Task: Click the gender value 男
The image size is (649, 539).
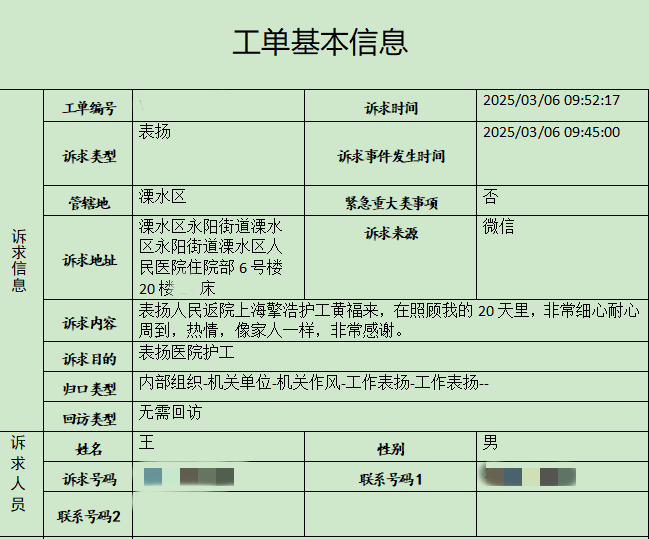Action: pos(490,443)
